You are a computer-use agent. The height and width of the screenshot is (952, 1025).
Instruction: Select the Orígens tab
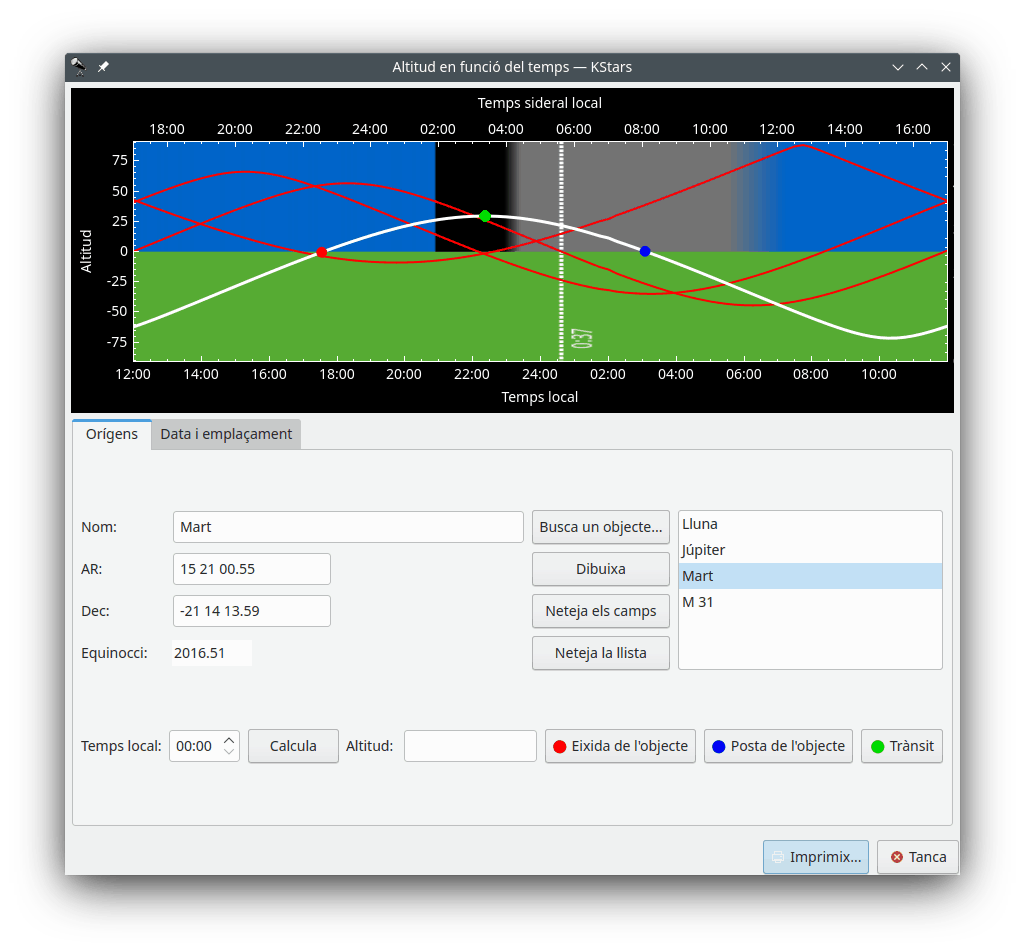tap(112, 434)
